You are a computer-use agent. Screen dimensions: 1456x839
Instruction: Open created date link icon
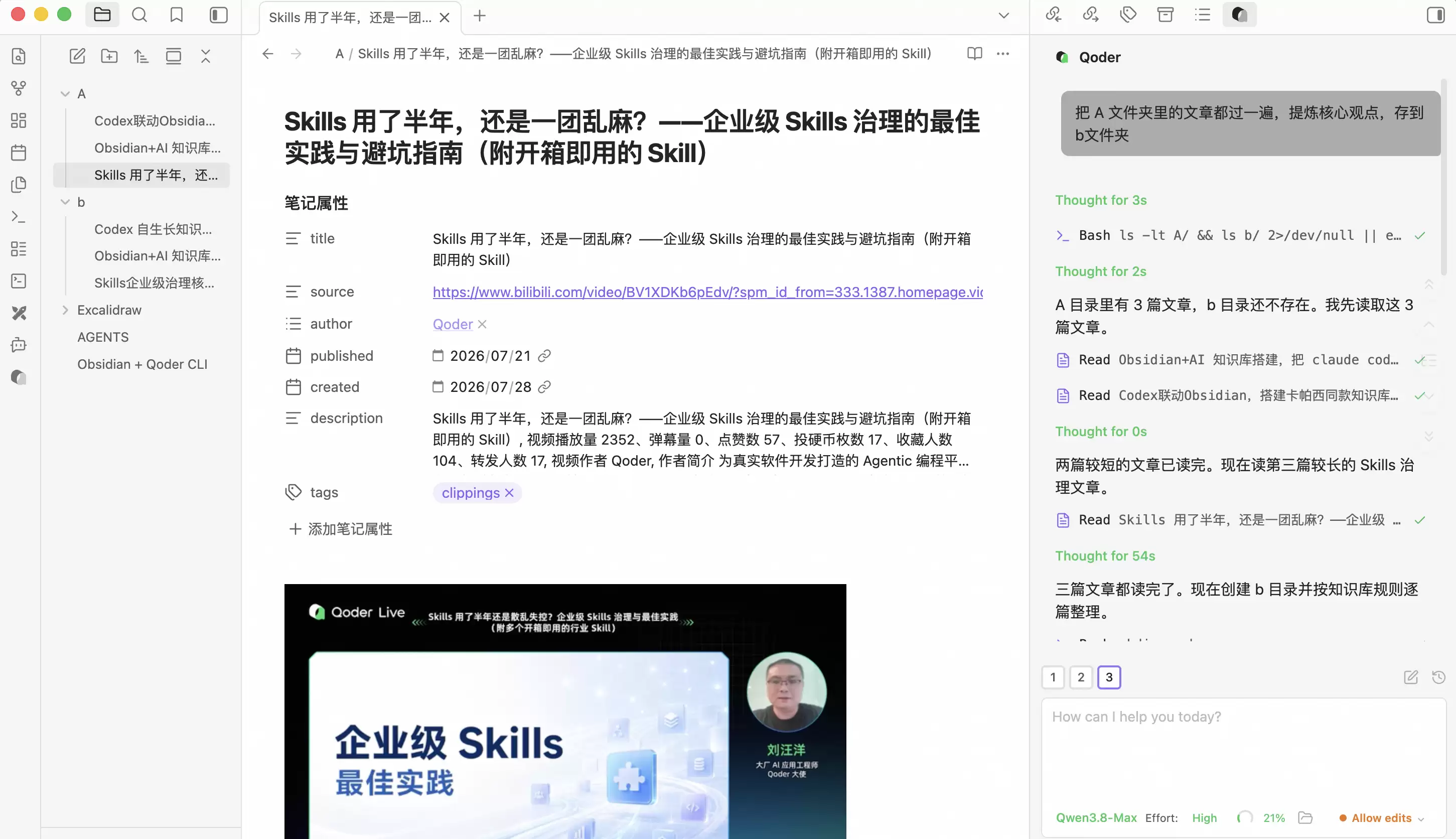pyautogui.click(x=544, y=387)
